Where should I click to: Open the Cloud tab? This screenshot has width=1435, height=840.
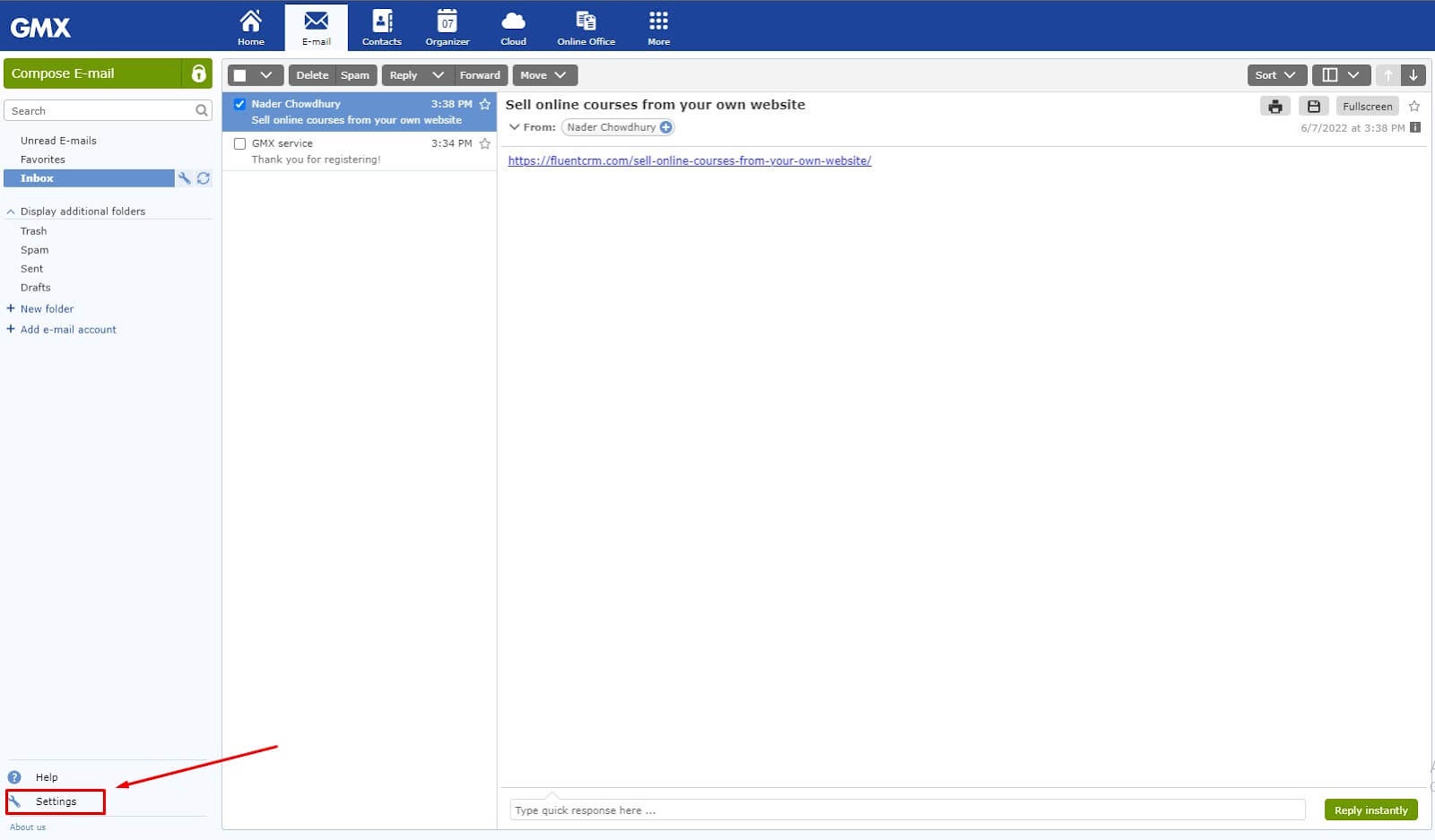click(513, 27)
